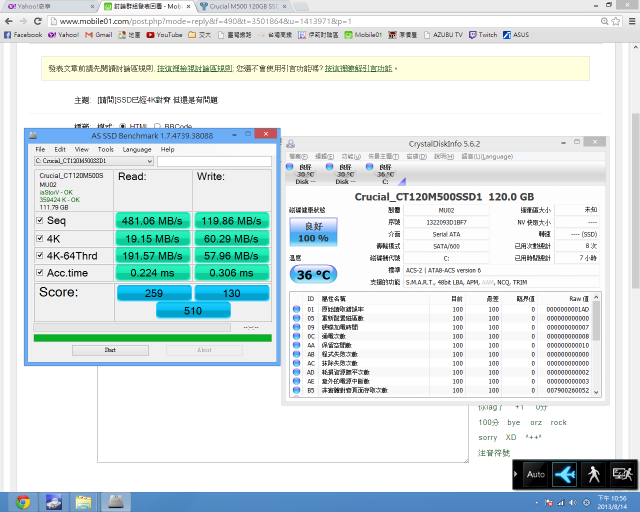Select the airplane performance mode icon
The image size is (640, 512).
pos(564,474)
